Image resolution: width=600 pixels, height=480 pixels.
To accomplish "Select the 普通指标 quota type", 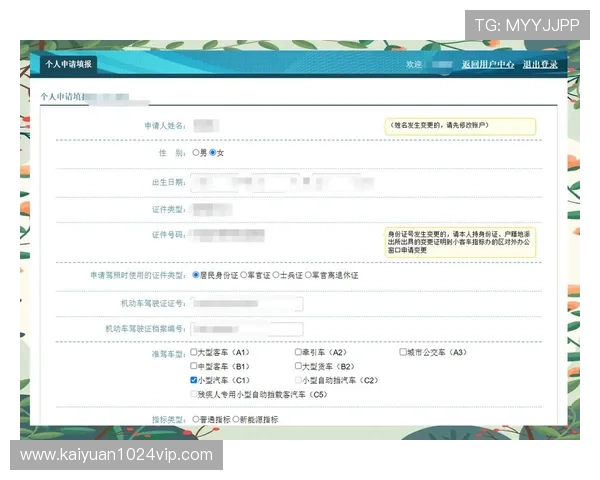I will tap(196, 420).
